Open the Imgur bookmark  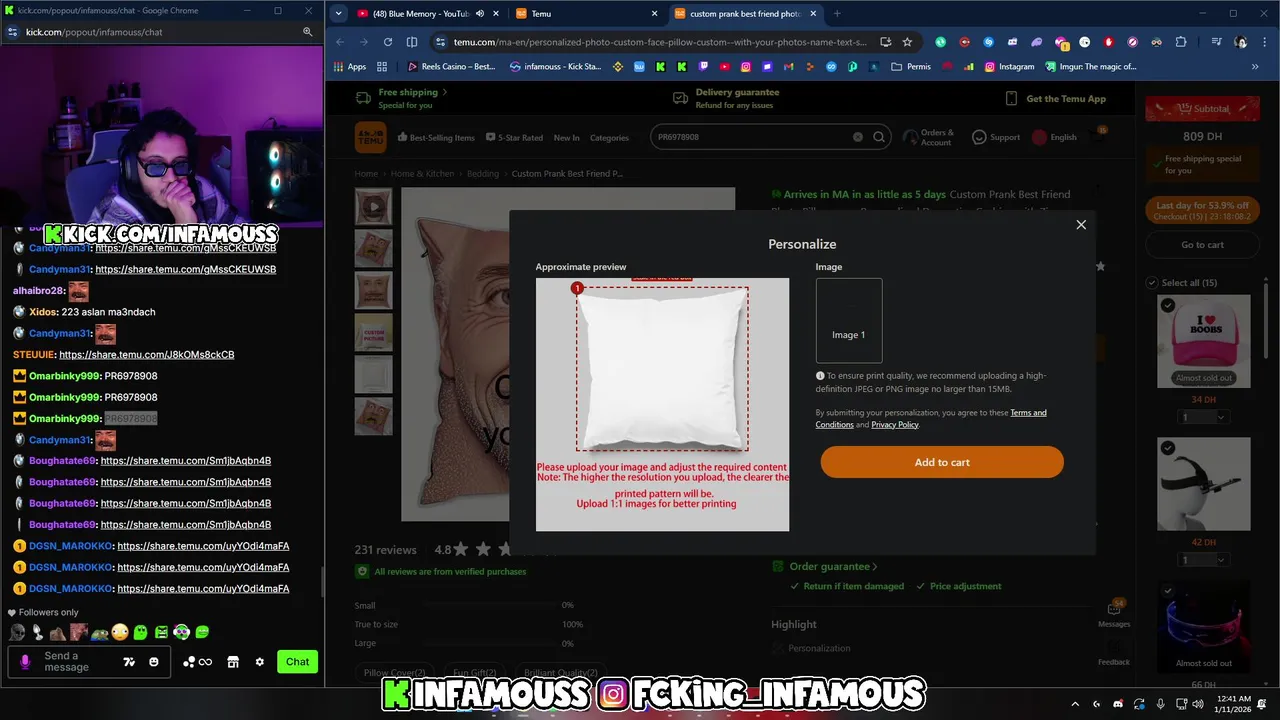[1091, 67]
